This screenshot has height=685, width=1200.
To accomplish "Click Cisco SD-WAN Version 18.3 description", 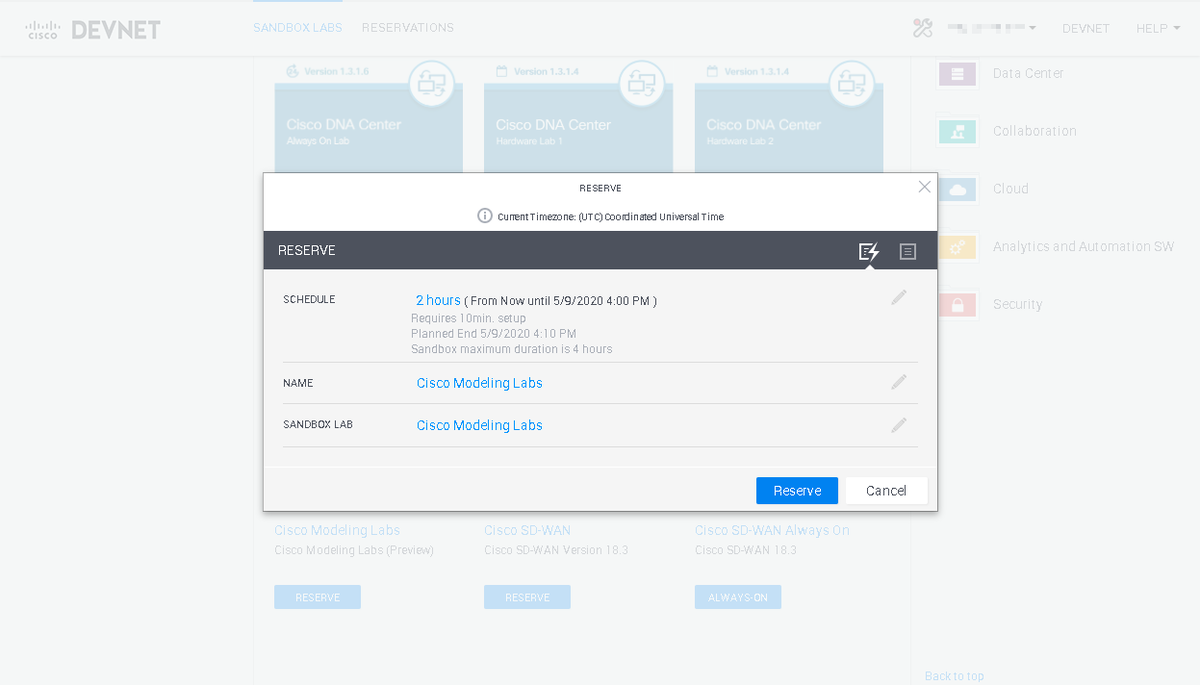I will [556, 550].
